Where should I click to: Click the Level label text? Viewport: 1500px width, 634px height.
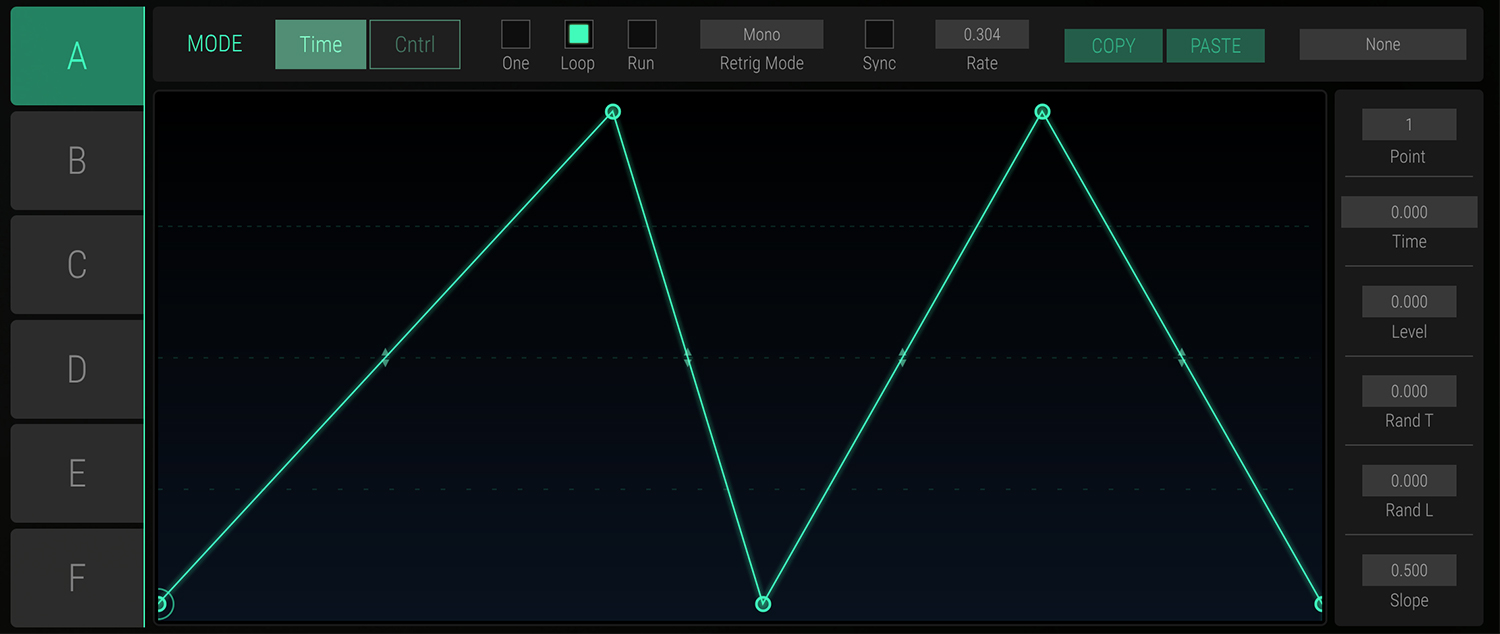[1409, 332]
